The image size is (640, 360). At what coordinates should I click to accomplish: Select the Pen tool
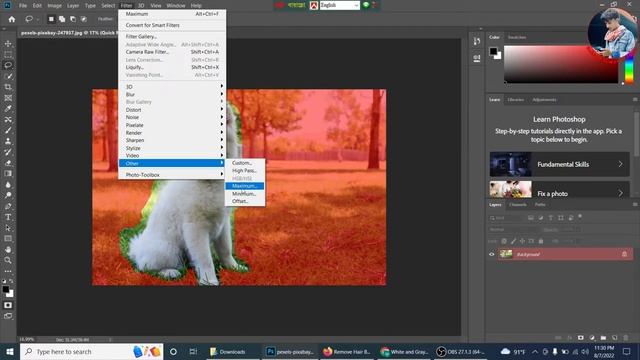tap(8, 206)
